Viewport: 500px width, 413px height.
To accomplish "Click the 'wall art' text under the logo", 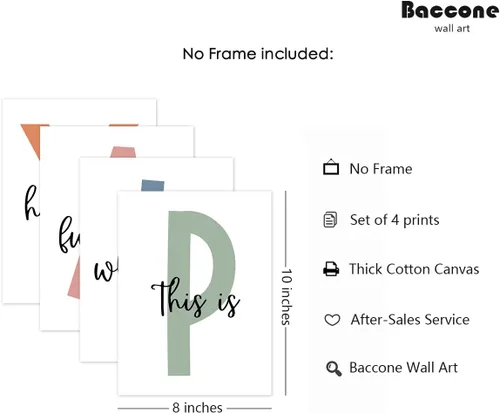I will pyautogui.click(x=452, y=28).
